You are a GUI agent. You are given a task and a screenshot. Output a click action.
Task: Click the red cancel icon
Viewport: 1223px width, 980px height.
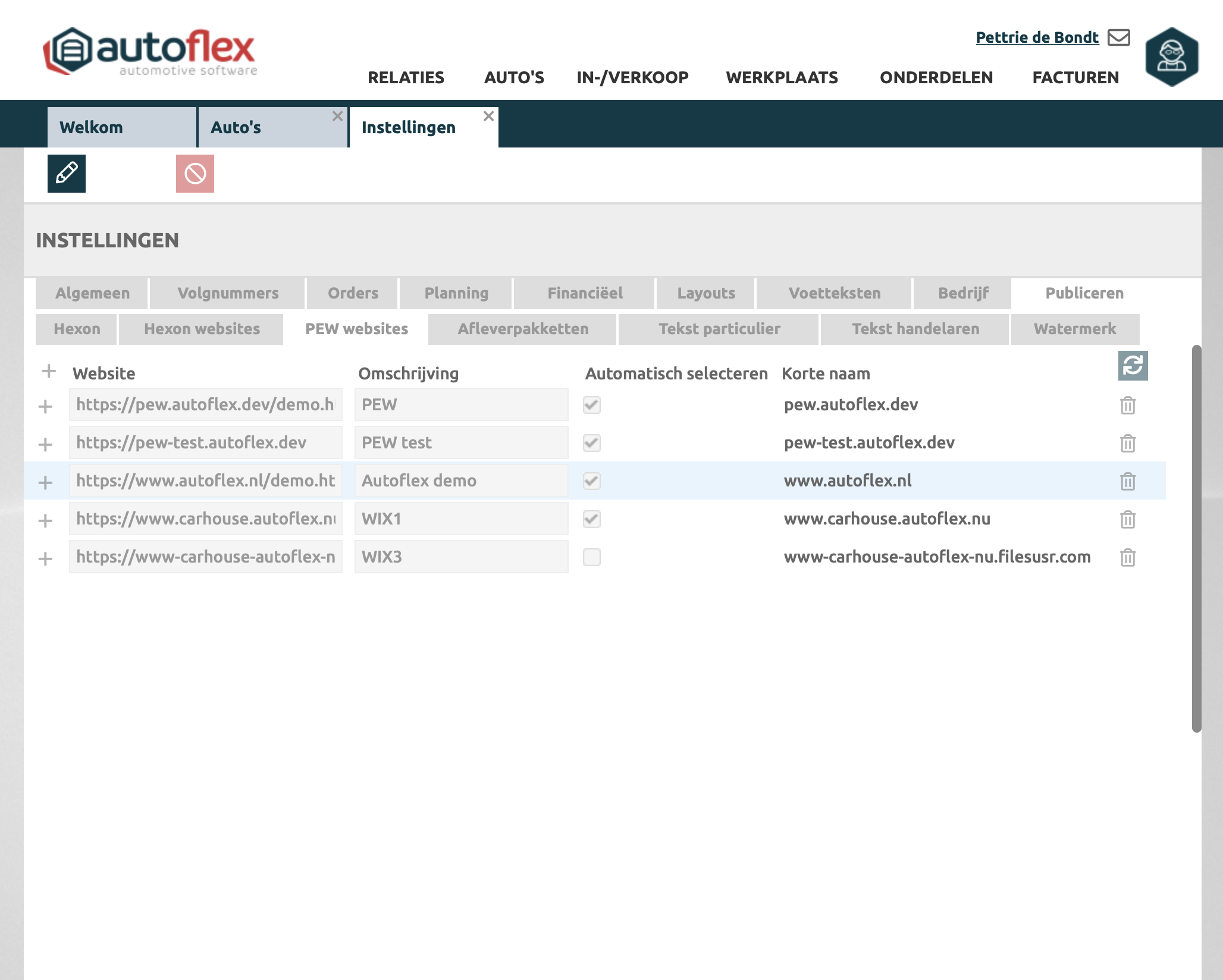click(195, 174)
